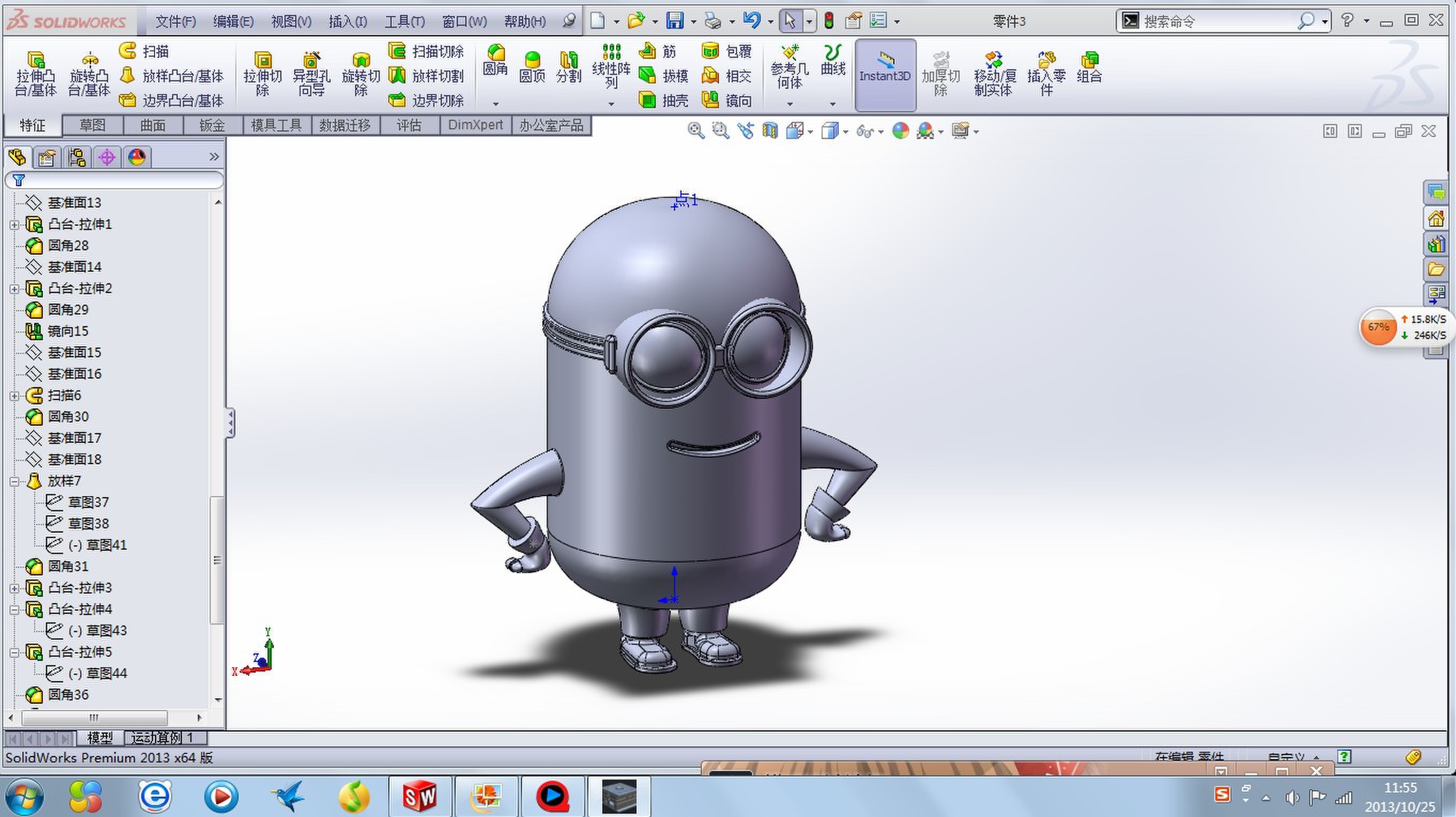
Task: Expand the 扫描6 tree node
Action: [14, 396]
